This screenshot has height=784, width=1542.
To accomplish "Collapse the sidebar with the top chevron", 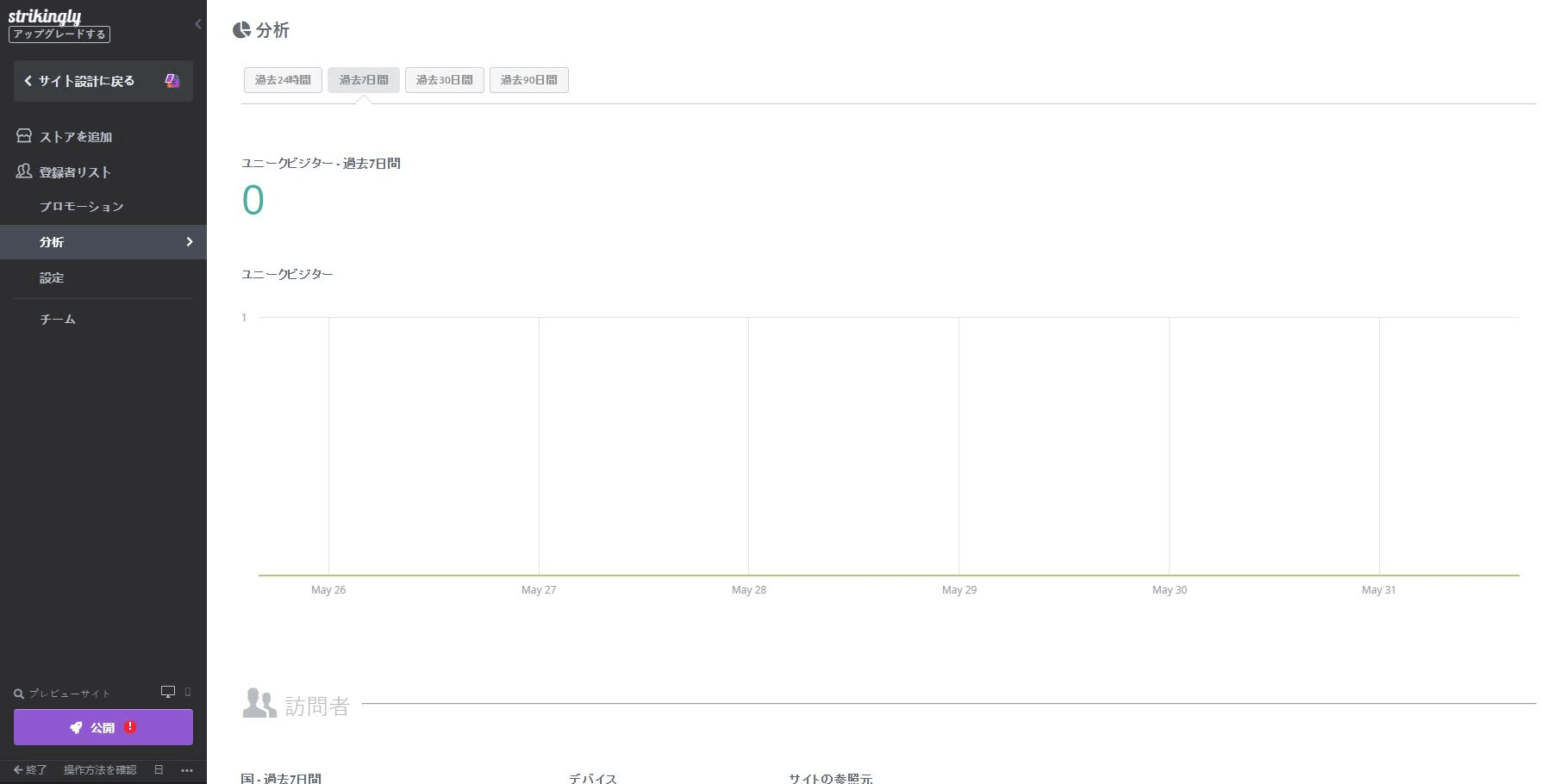I will tap(198, 24).
